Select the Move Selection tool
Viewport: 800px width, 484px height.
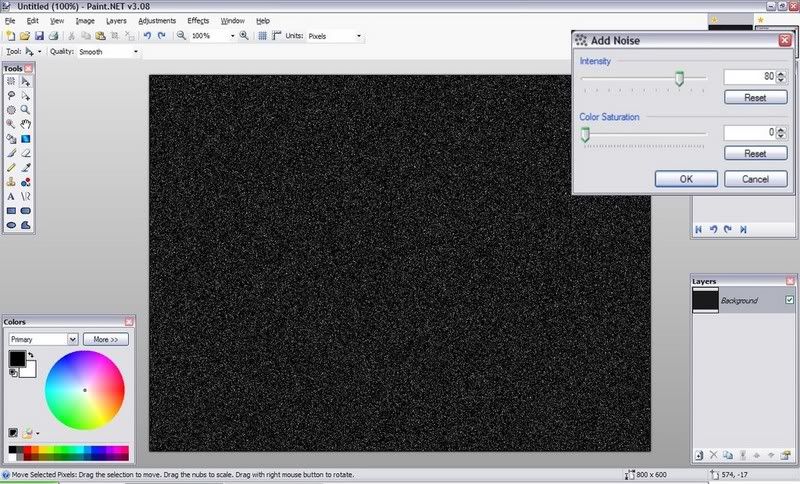[x=26, y=96]
